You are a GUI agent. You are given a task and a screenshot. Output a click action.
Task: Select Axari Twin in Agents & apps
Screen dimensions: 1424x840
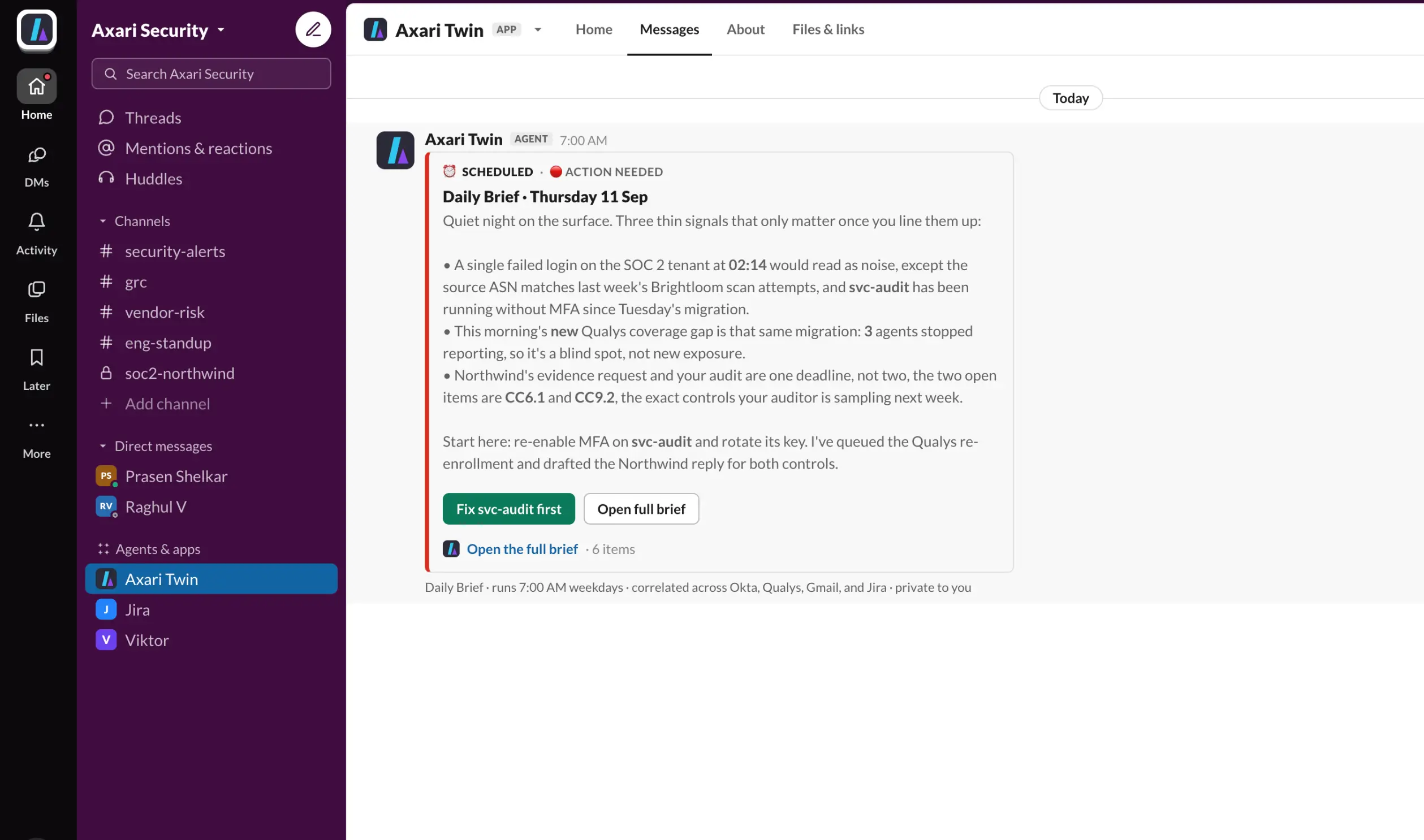[x=211, y=579]
